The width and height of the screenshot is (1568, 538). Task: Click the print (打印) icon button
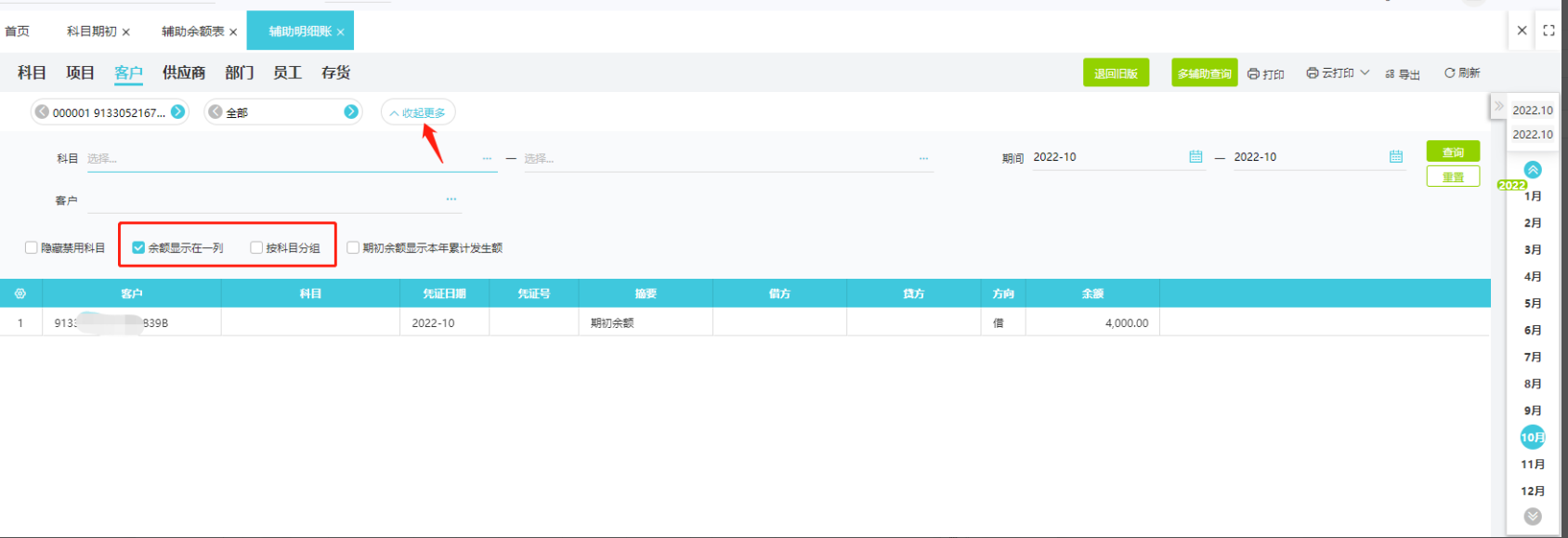point(1254,73)
